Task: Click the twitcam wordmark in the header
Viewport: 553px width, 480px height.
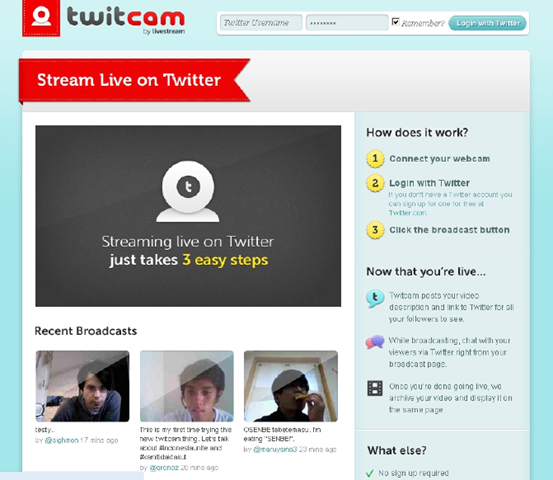Action: pyautogui.click(x=126, y=17)
